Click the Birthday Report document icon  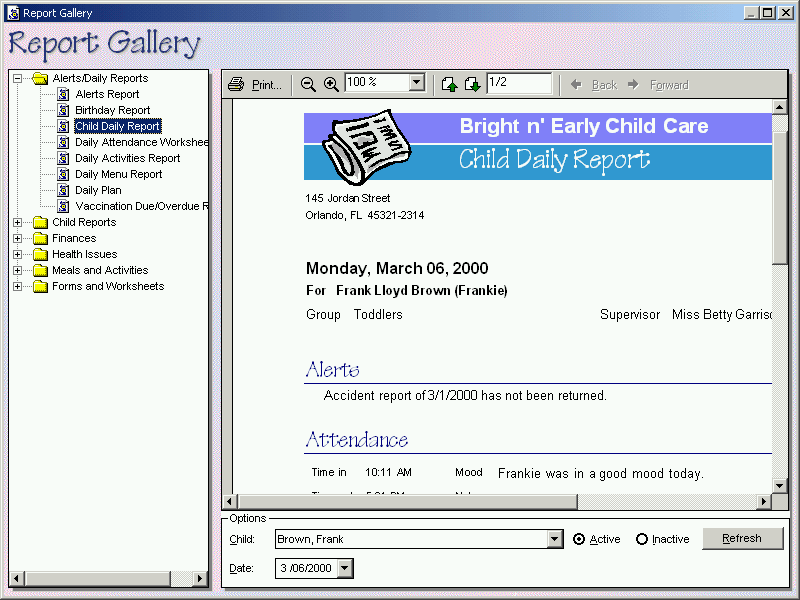point(63,110)
